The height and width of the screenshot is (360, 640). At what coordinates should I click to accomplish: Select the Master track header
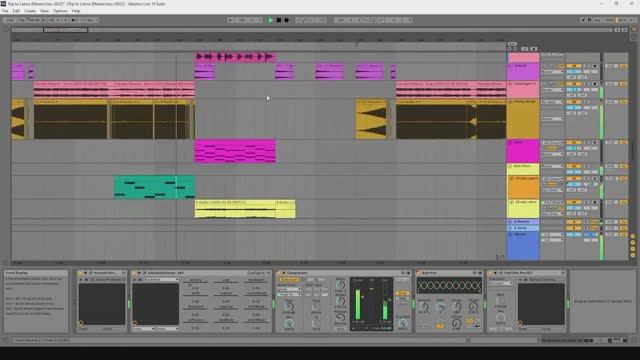point(523,246)
